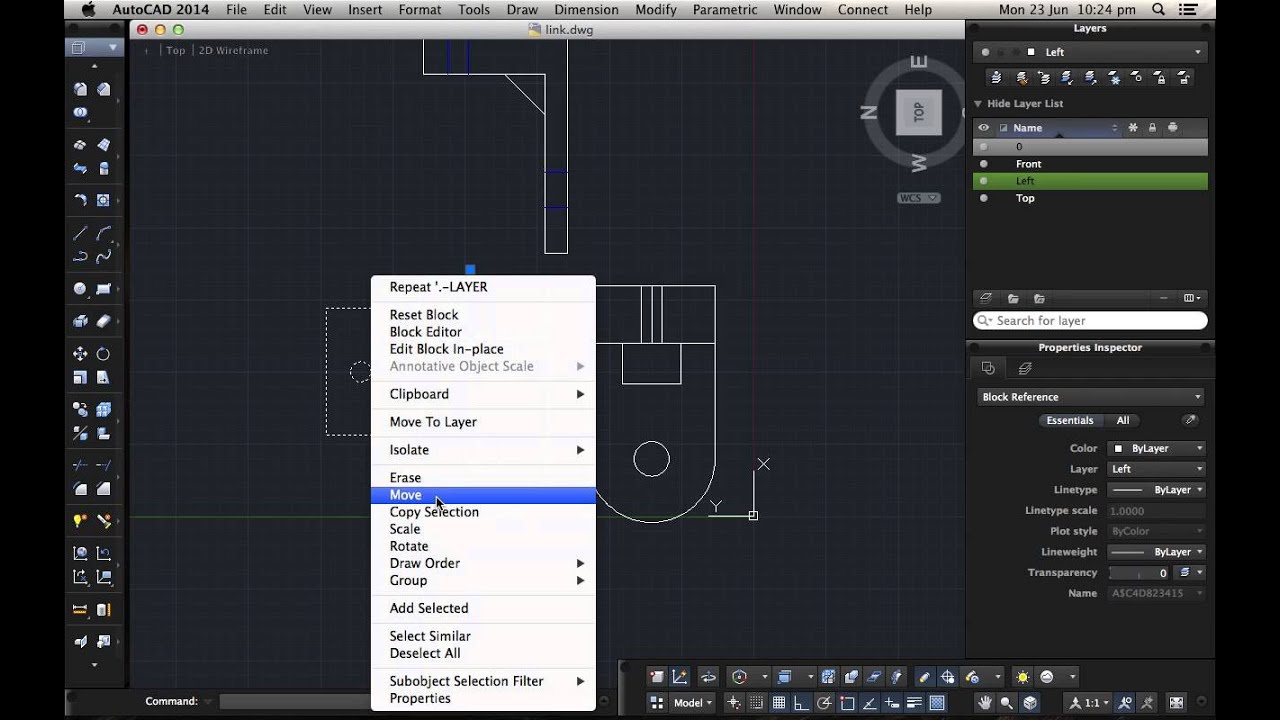Click the layout grid icon left of Model
The height and width of the screenshot is (720, 1280).
pyautogui.click(x=657, y=703)
